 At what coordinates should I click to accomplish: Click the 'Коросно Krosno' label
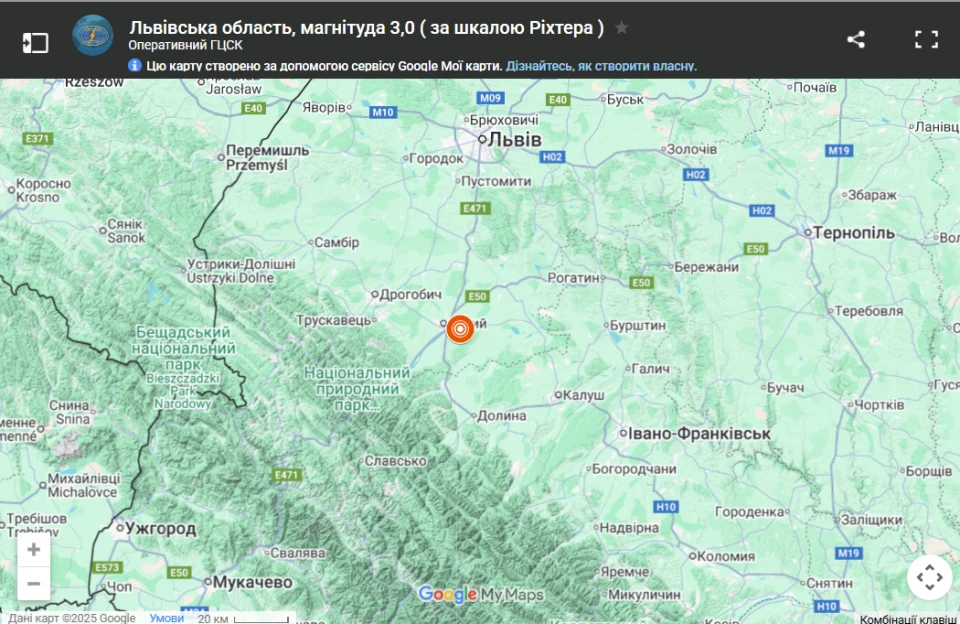43,190
